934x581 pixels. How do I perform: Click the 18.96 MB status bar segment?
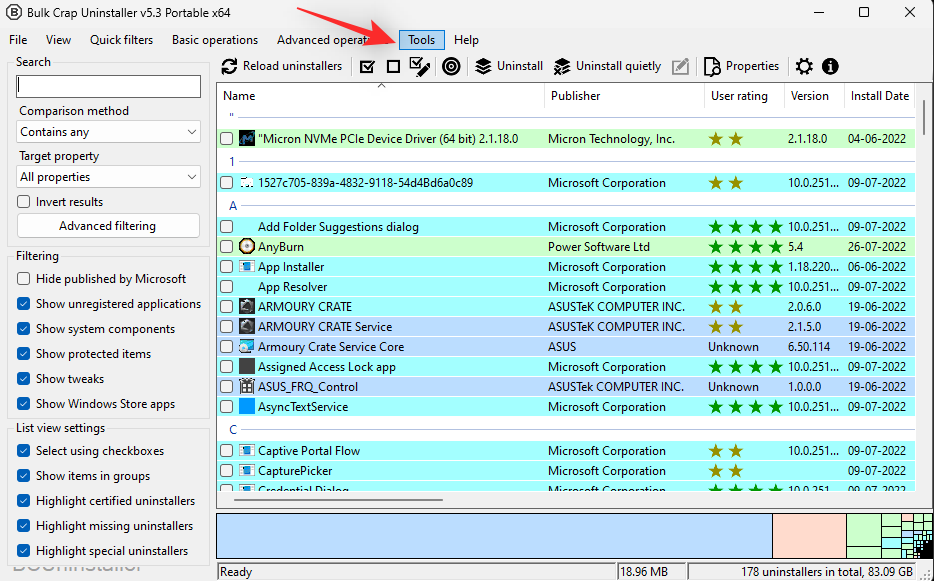[x=651, y=571]
